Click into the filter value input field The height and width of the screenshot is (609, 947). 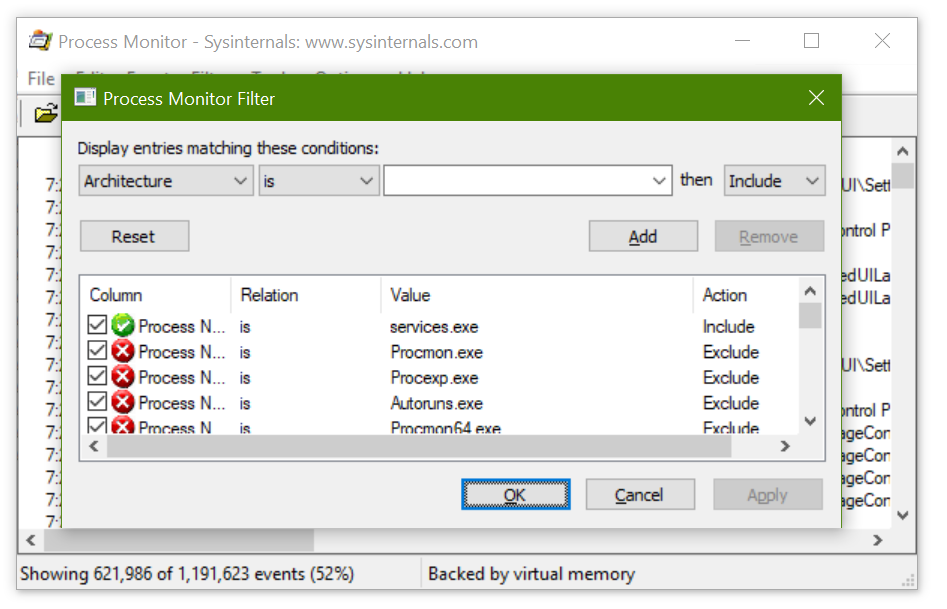point(516,181)
